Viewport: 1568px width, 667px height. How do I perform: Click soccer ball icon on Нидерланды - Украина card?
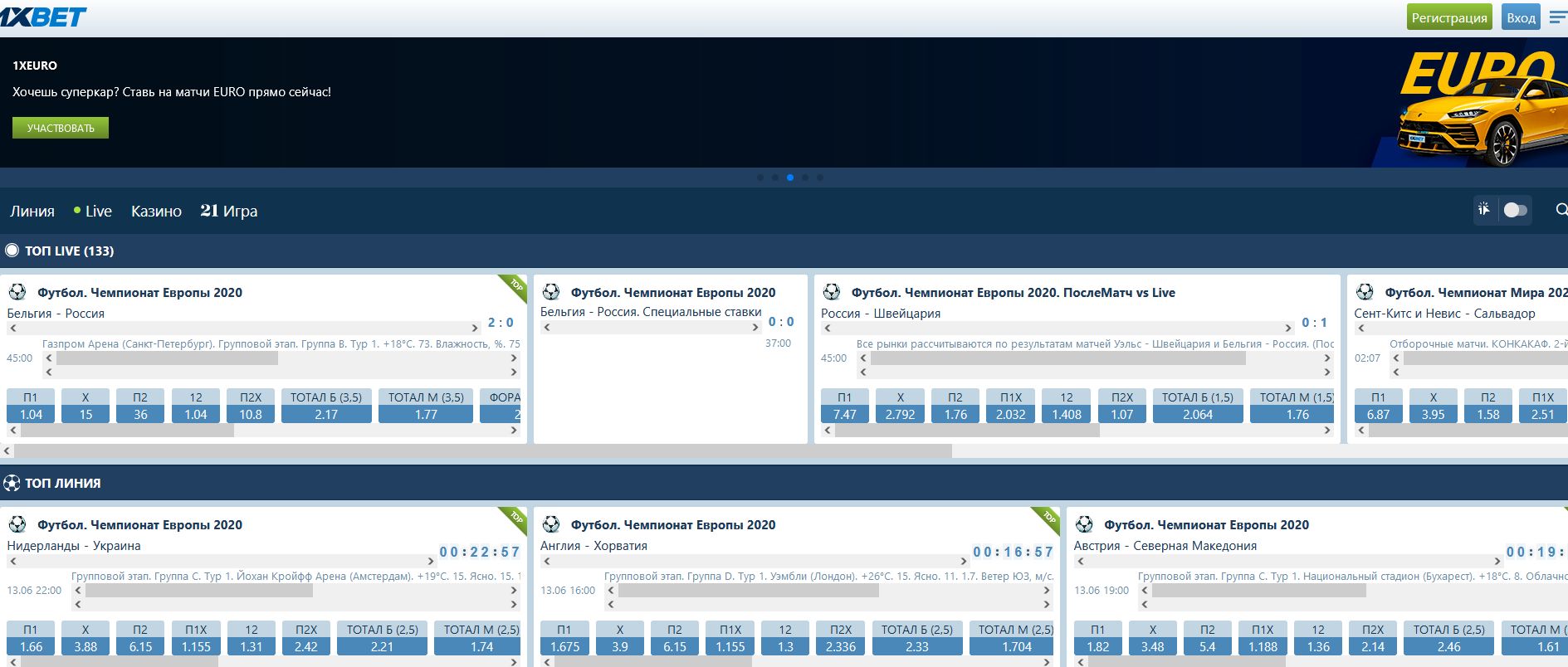[x=17, y=524]
